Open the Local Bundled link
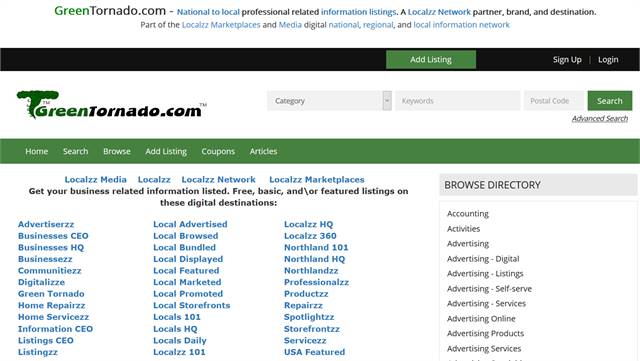This screenshot has width=640, height=361. click(x=184, y=247)
